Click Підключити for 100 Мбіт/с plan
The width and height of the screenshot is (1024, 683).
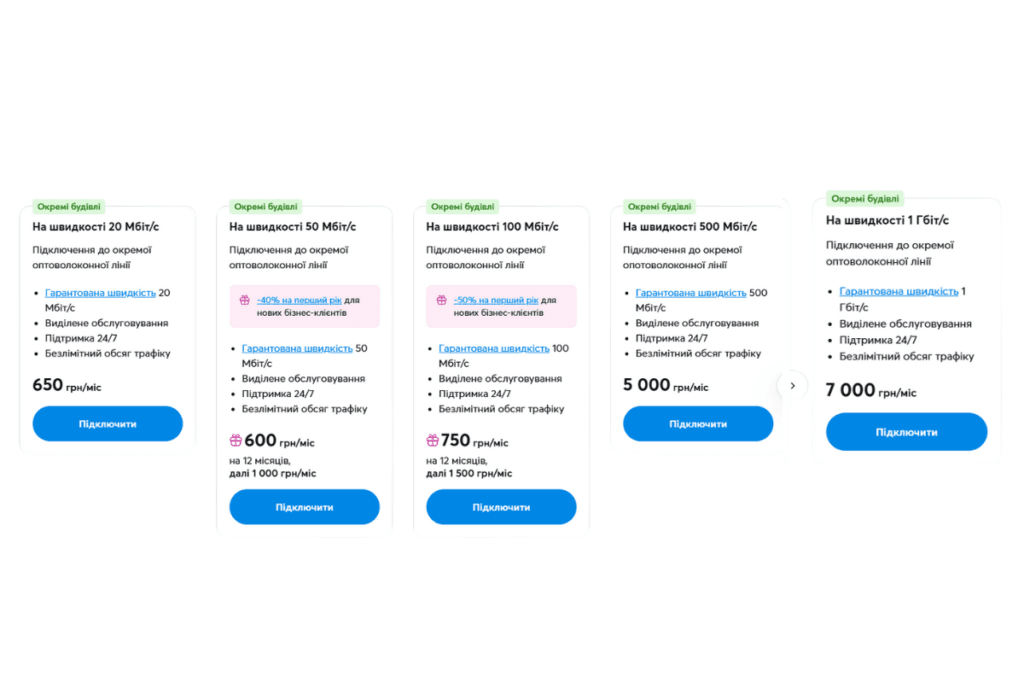tap(502, 507)
